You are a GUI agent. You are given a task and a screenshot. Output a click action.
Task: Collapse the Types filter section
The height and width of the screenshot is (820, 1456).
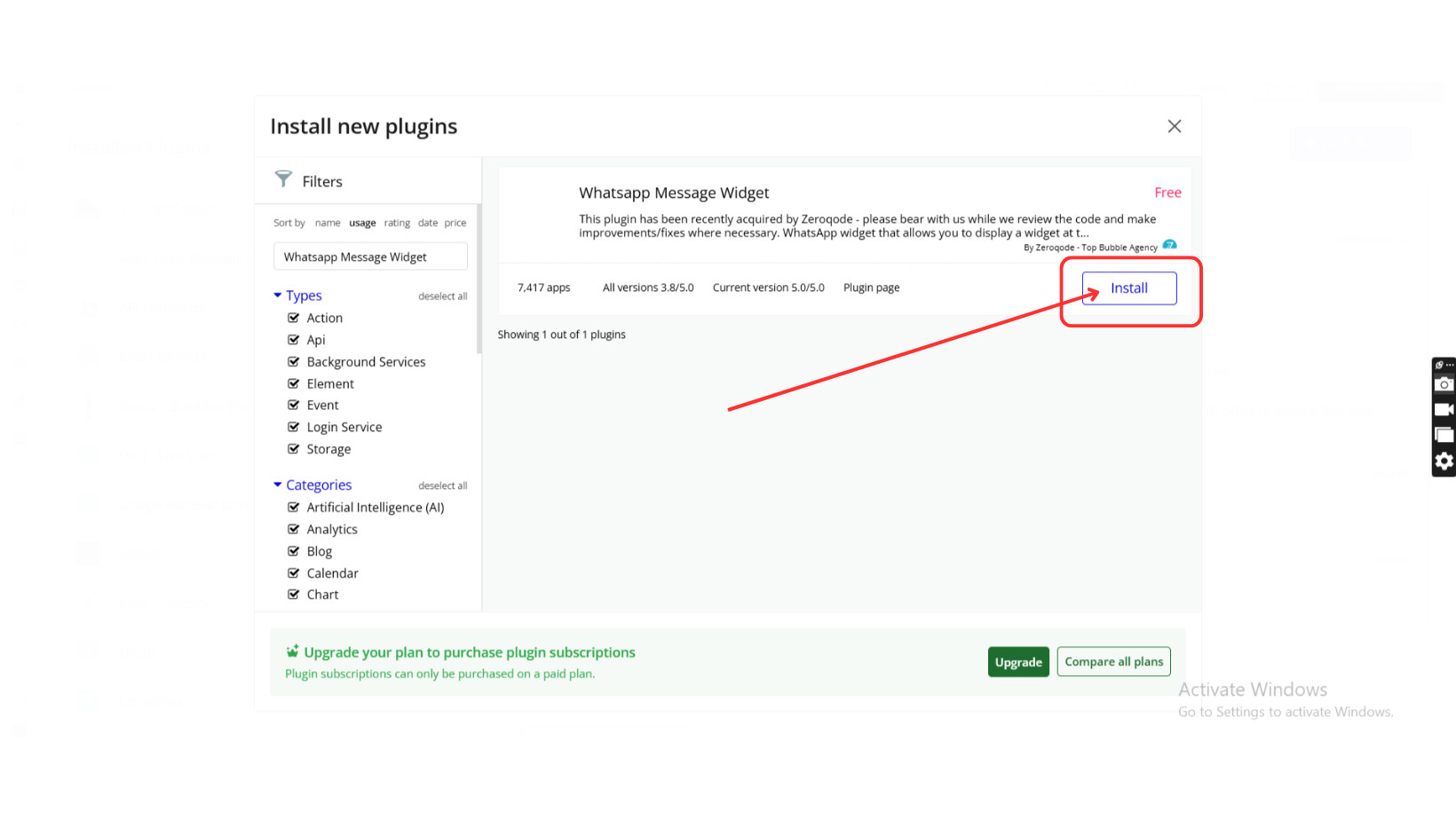click(297, 296)
